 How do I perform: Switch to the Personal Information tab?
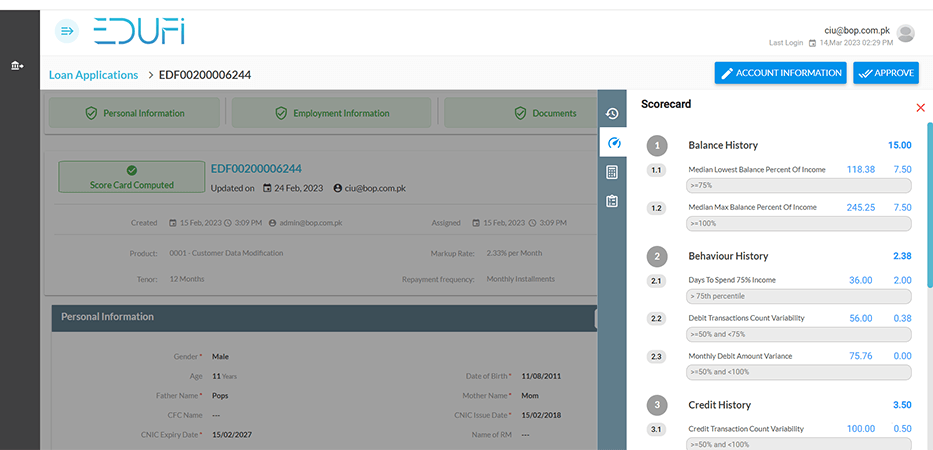(x=135, y=113)
